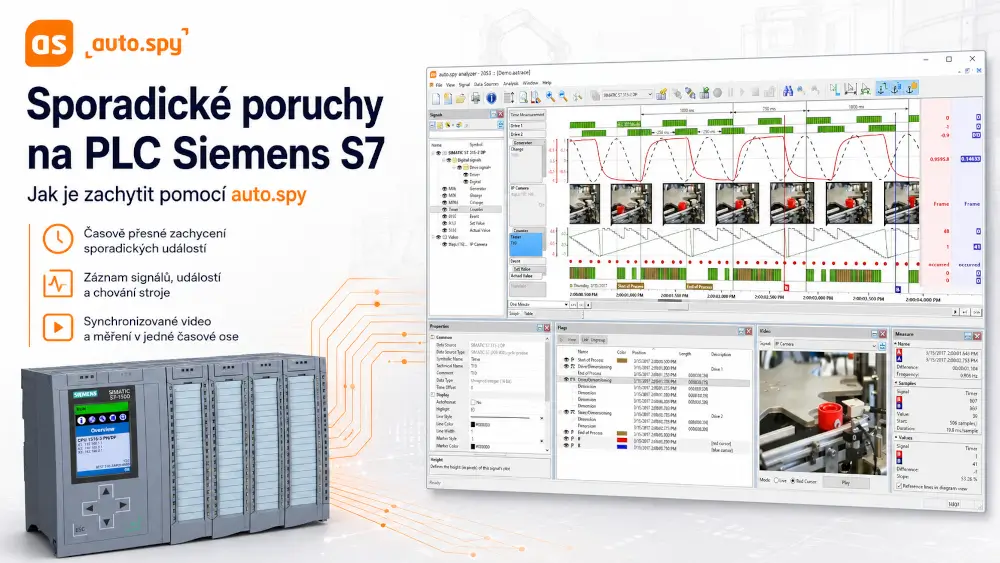Screen dimensions: 1000x563
Task: Toggle eye icon of the Video node
Action: (x=438, y=237)
